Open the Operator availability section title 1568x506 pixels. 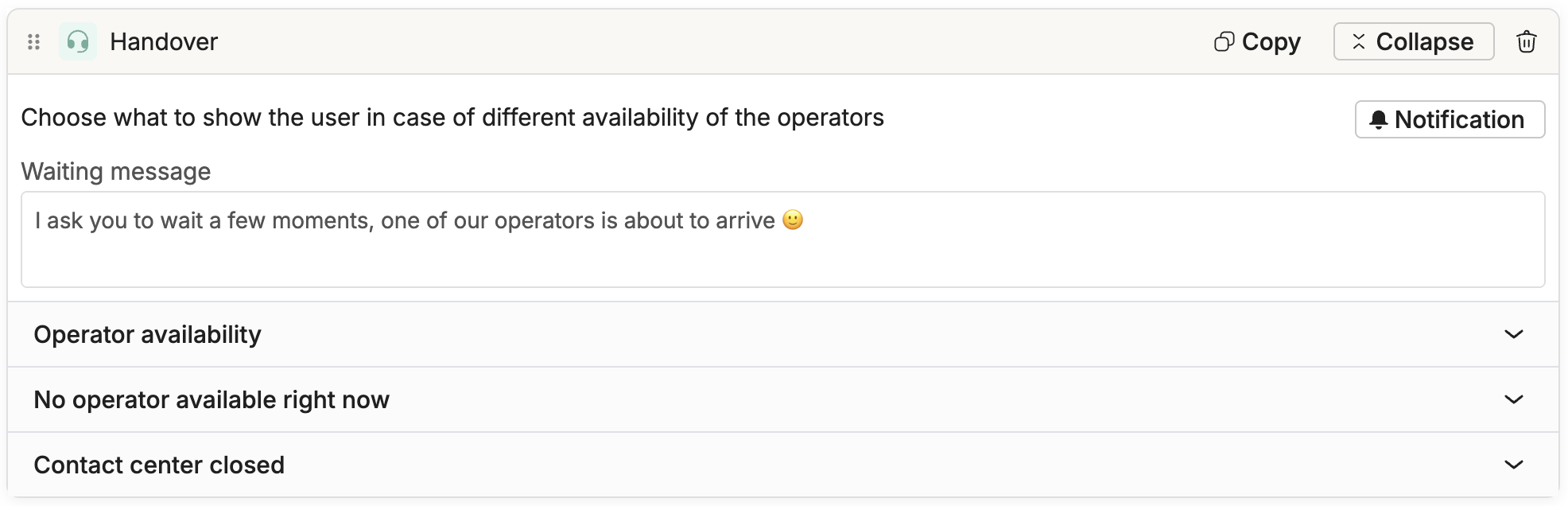click(147, 335)
